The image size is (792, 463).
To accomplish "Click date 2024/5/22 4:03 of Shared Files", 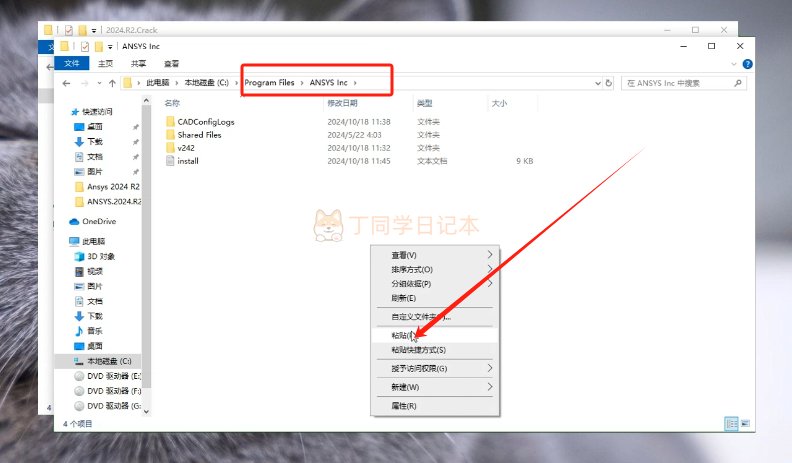I will (x=354, y=135).
